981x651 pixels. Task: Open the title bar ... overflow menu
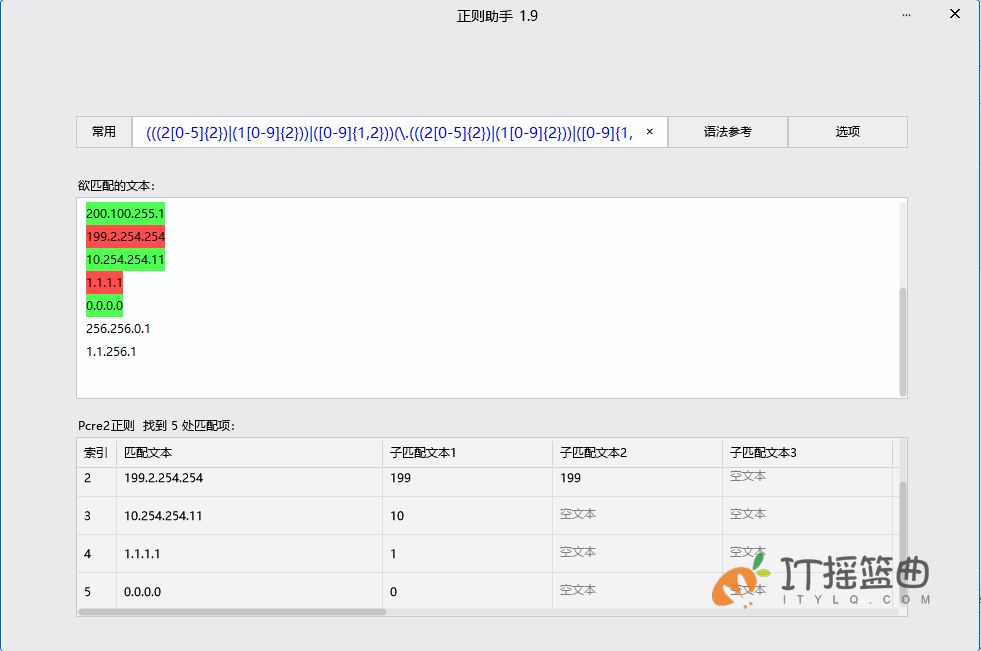tap(906, 15)
